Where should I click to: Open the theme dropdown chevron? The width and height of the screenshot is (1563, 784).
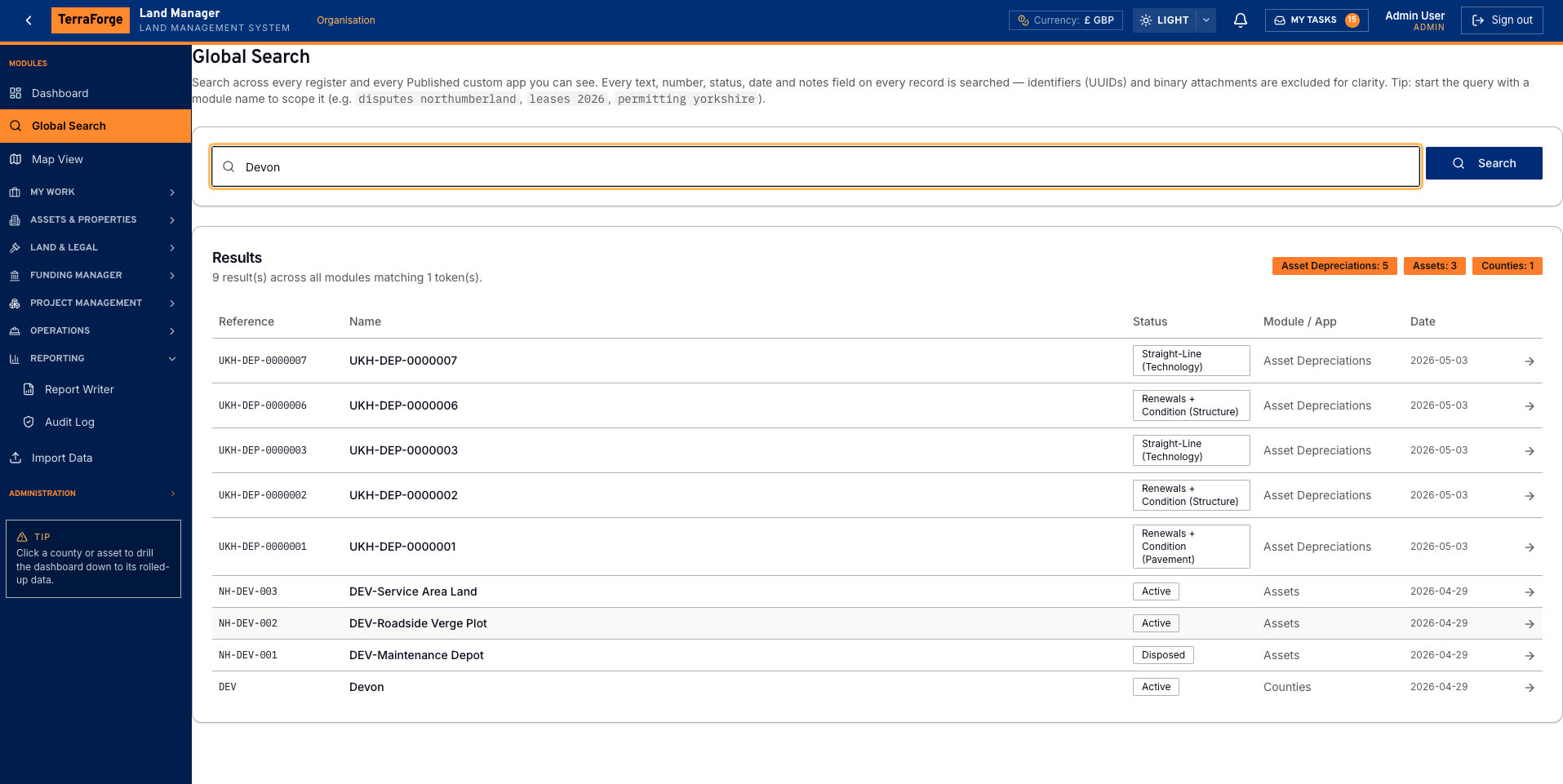1206,20
